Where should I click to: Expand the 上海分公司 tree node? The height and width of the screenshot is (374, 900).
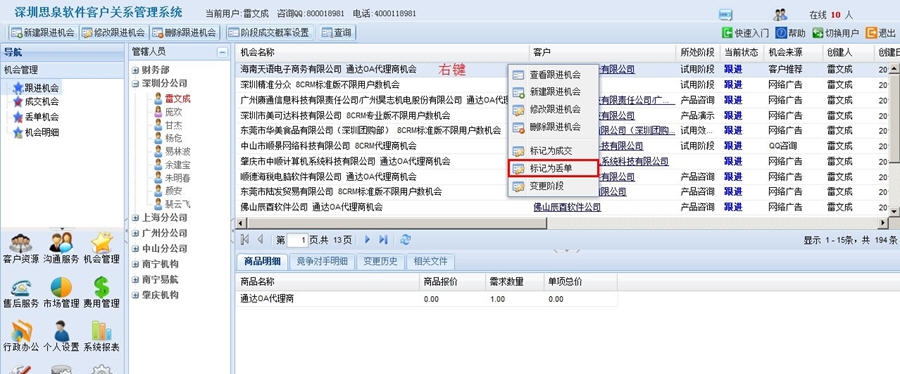point(135,218)
